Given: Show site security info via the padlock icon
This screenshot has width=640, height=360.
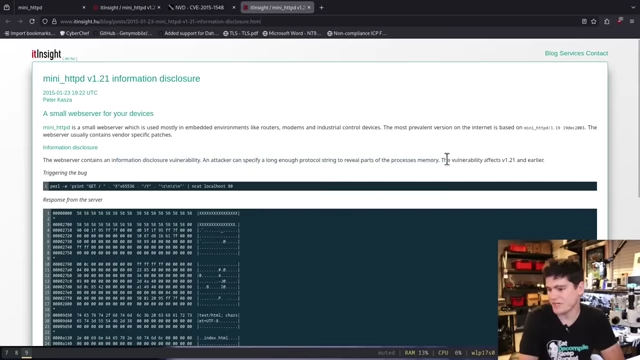Looking at the screenshot, I should point(54,21).
